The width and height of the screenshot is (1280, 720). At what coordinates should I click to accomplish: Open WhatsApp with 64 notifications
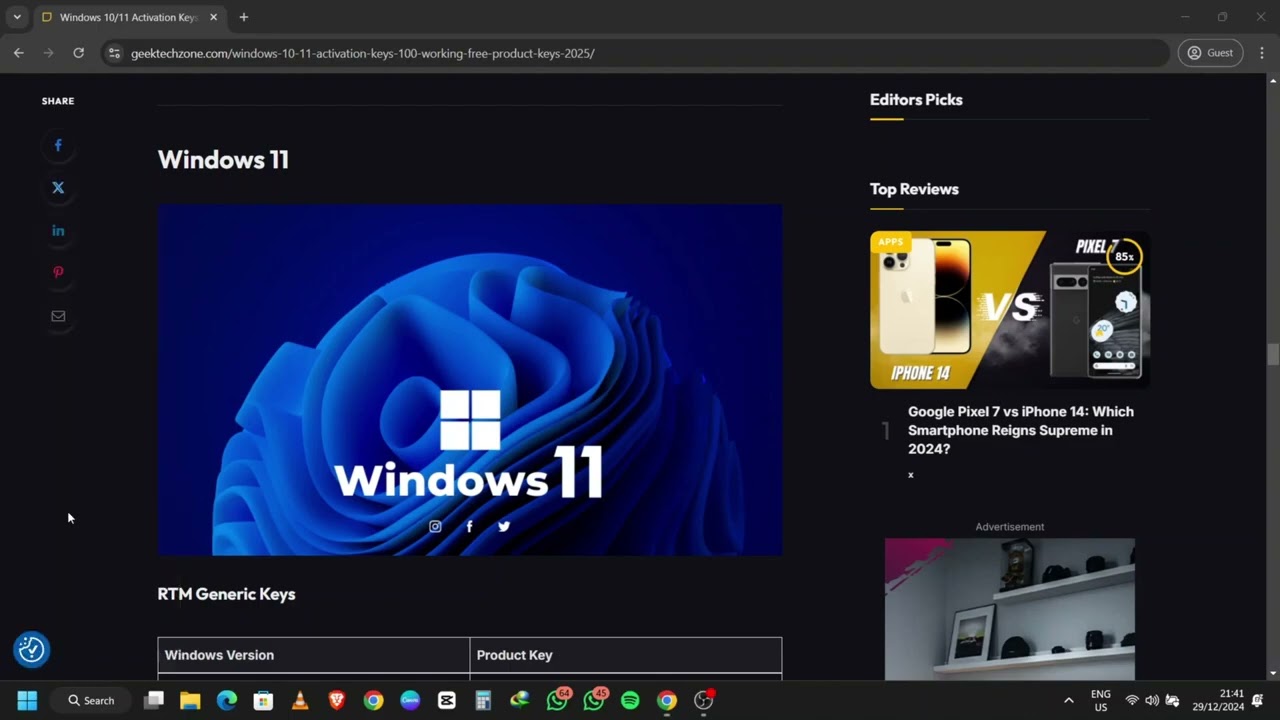coord(558,700)
